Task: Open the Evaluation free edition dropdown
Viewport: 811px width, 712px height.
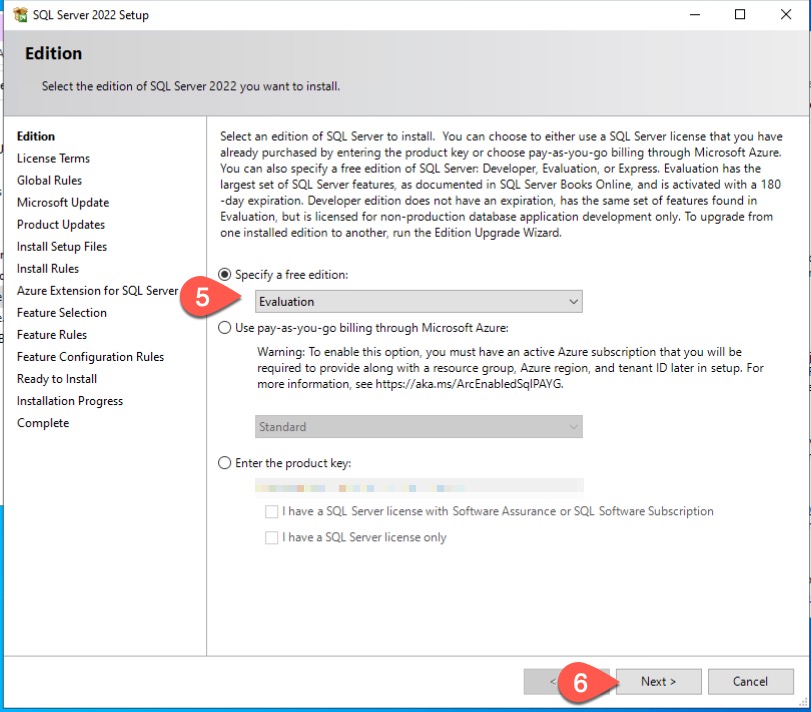Action: (419, 301)
